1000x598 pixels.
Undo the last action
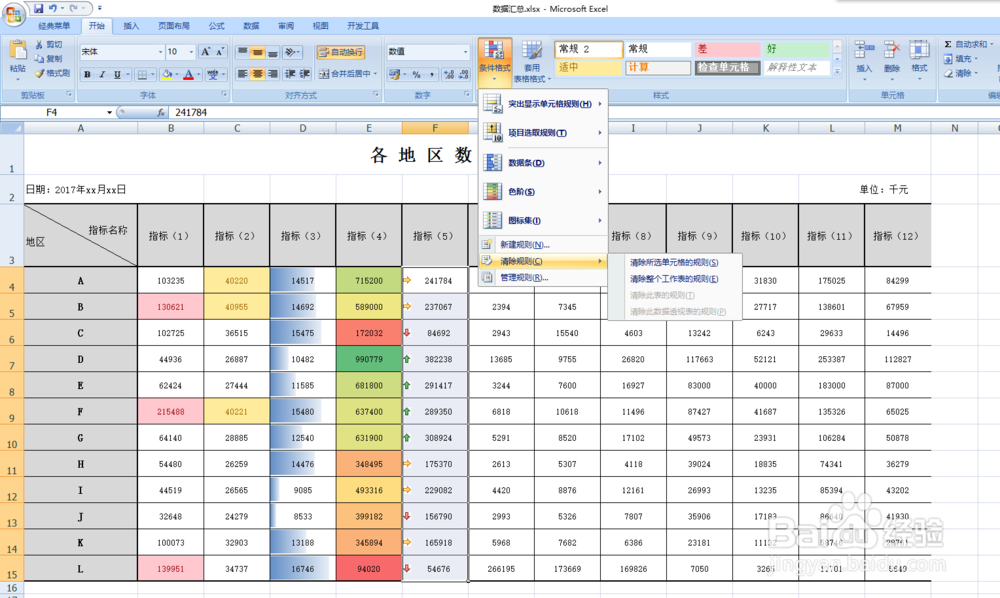[x=53, y=8]
